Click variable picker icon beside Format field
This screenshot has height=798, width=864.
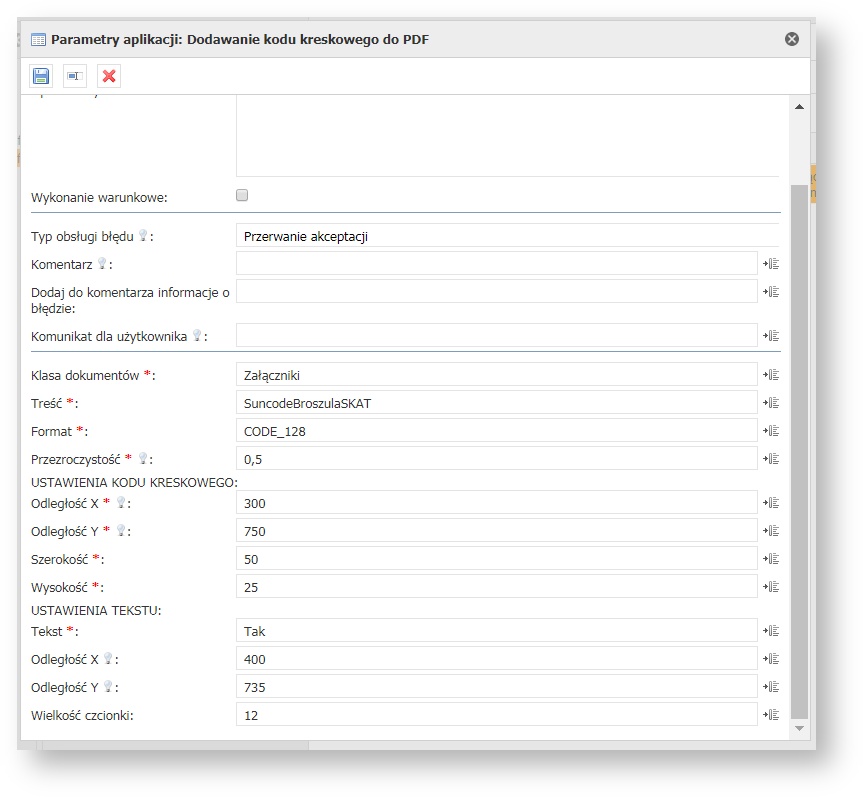click(x=771, y=431)
